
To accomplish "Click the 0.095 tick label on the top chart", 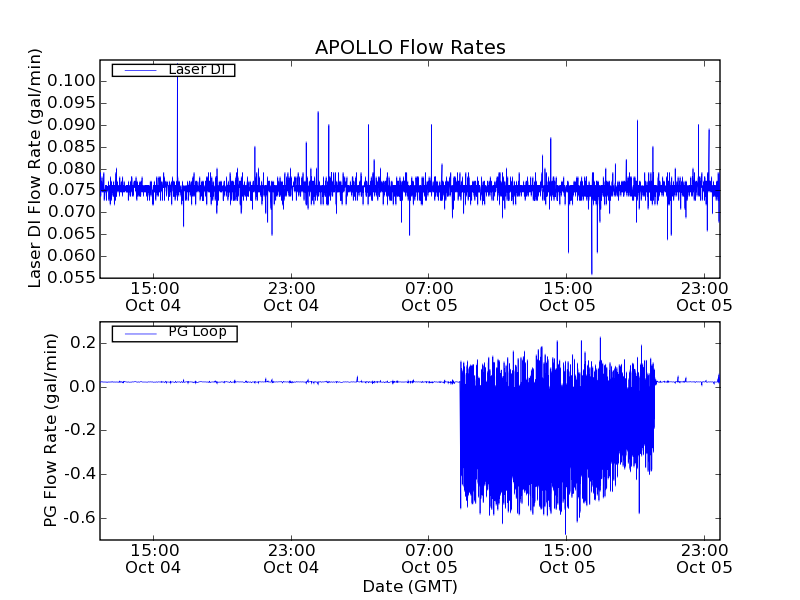I will pyautogui.click(x=71, y=103).
